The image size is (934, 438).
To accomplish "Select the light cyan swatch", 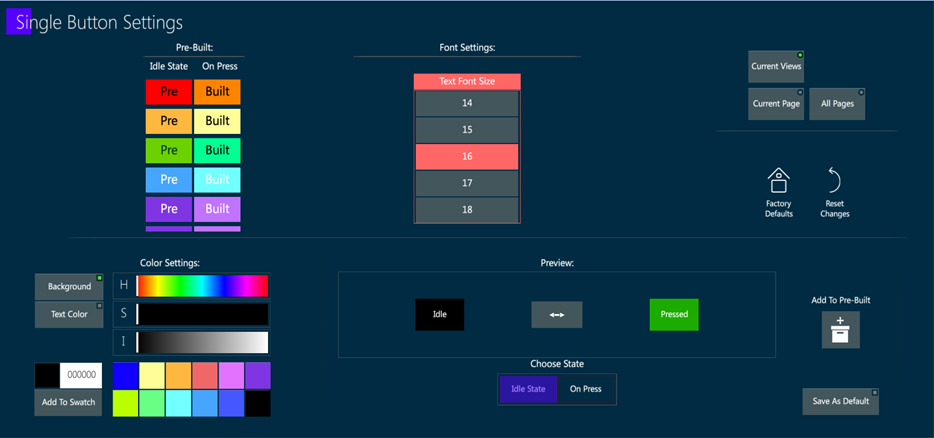I will click(179, 403).
